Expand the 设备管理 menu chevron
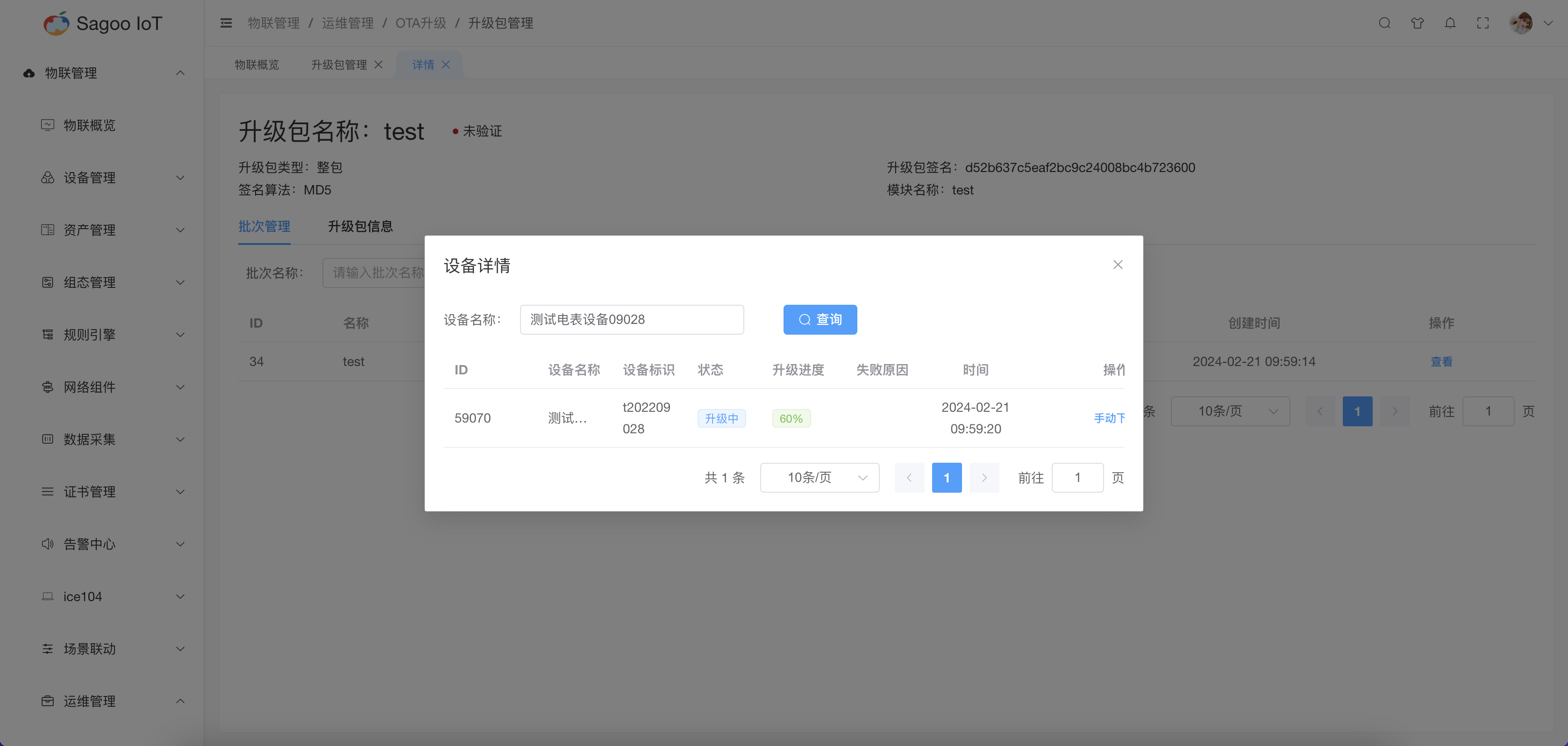This screenshot has width=1568, height=746. [x=180, y=178]
